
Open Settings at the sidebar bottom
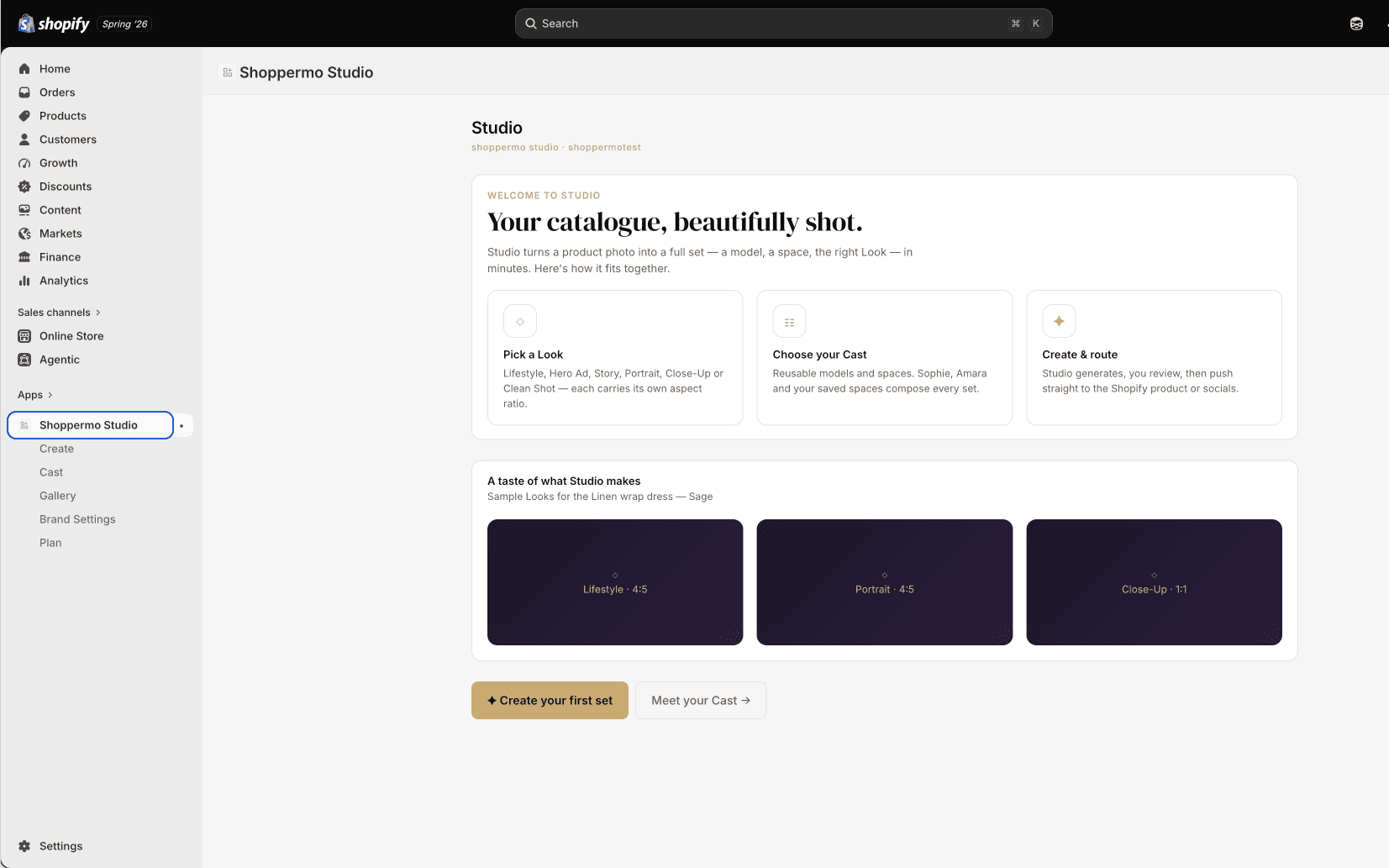[x=61, y=846]
